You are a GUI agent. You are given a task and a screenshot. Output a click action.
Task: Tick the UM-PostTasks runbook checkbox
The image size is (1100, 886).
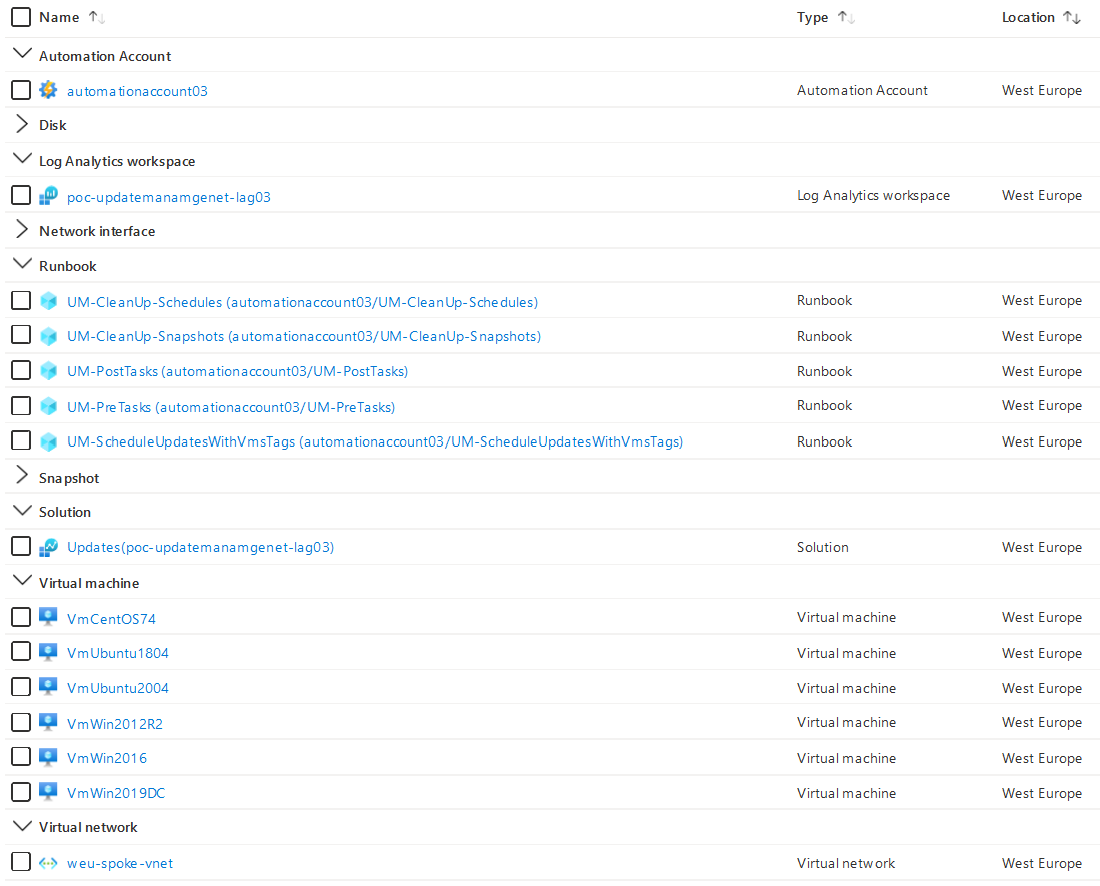(x=21, y=370)
